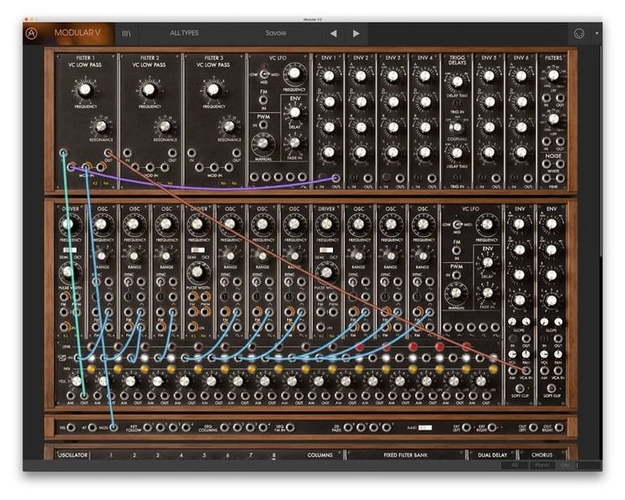Flip the lower VC LFO LOW/MID range switch
Image resolution: width=625 pixels, height=500 pixels.
pyautogui.click(x=457, y=225)
